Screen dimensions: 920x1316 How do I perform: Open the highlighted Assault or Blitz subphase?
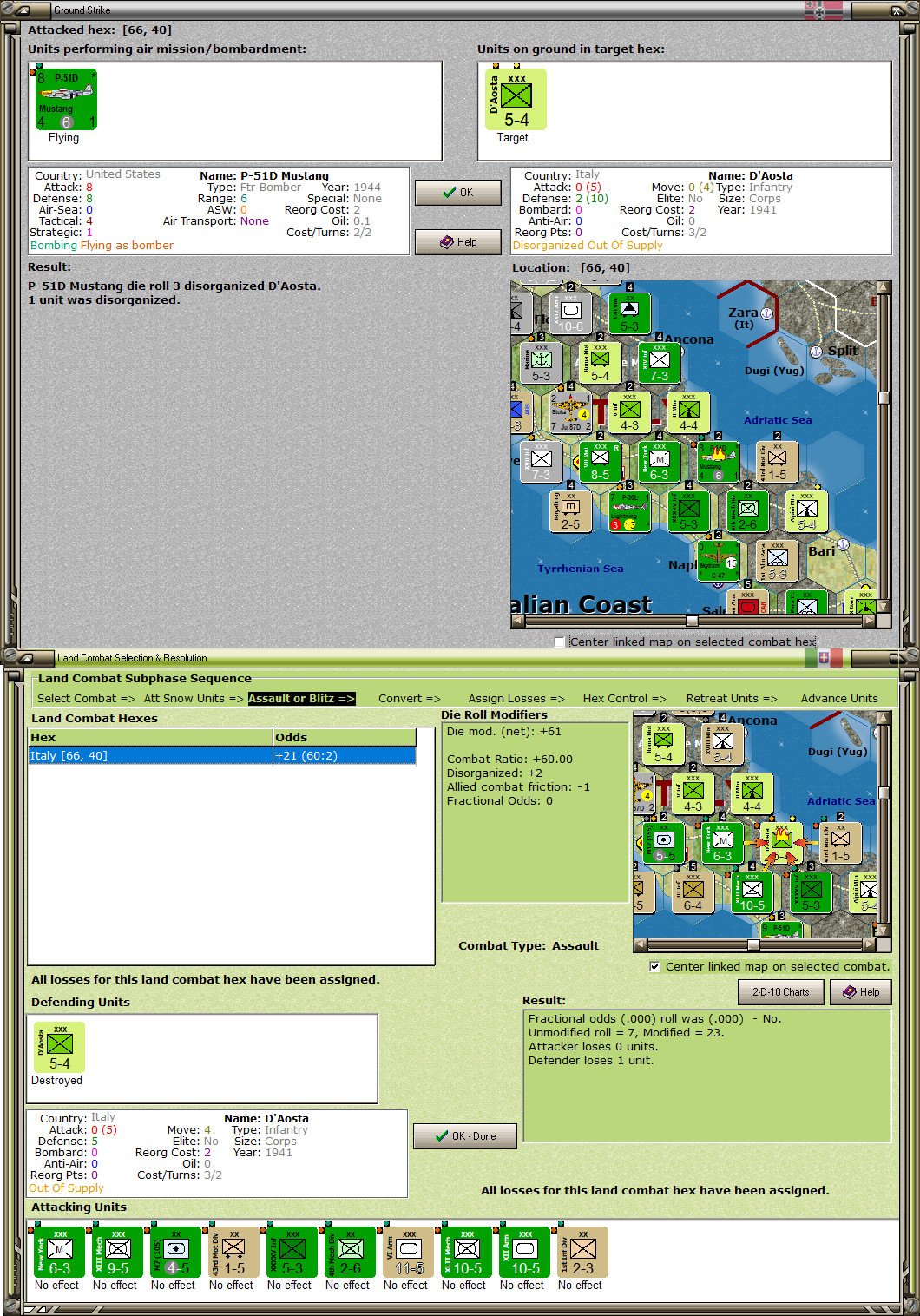[x=301, y=698]
